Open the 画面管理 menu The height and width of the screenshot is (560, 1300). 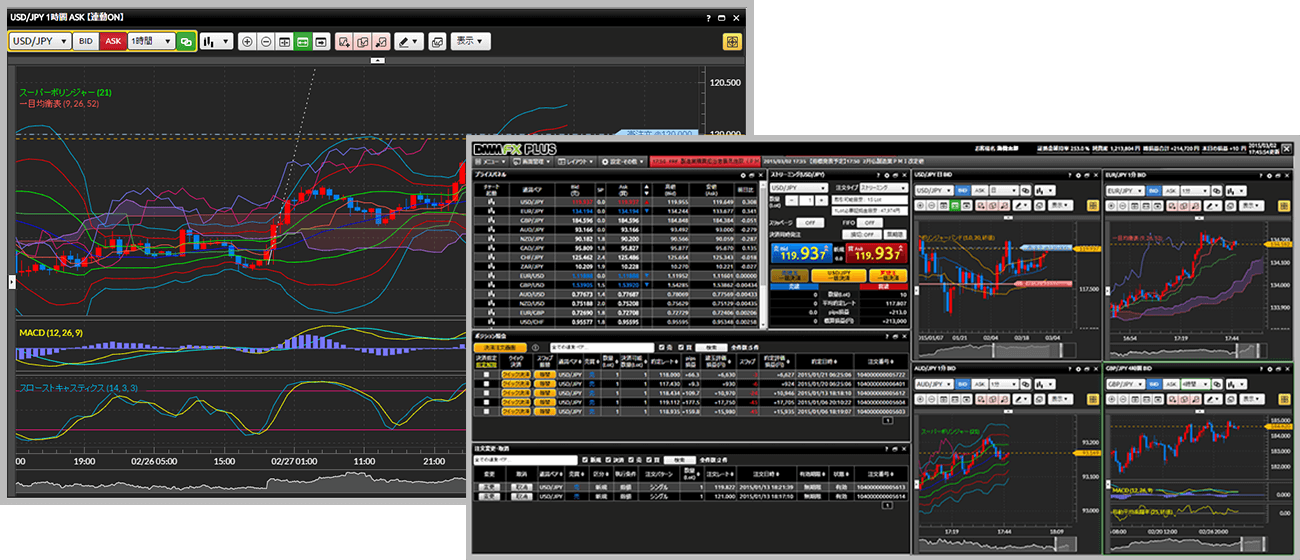pyautogui.click(x=531, y=161)
